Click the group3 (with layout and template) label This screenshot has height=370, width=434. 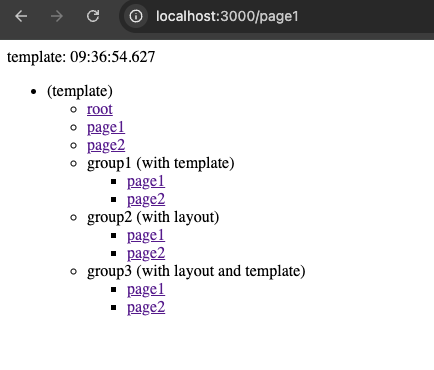pos(196,271)
